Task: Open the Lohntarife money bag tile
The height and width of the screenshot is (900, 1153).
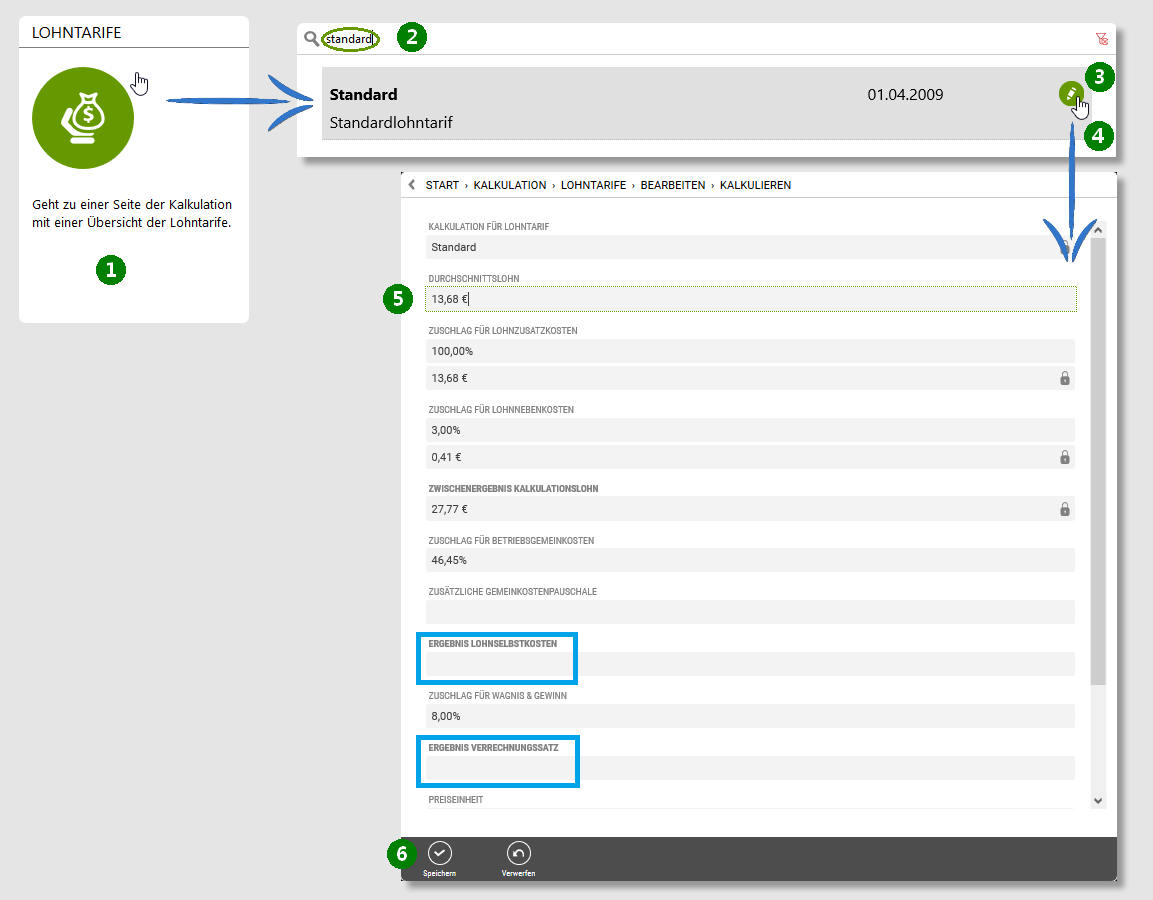Action: [83, 117]
